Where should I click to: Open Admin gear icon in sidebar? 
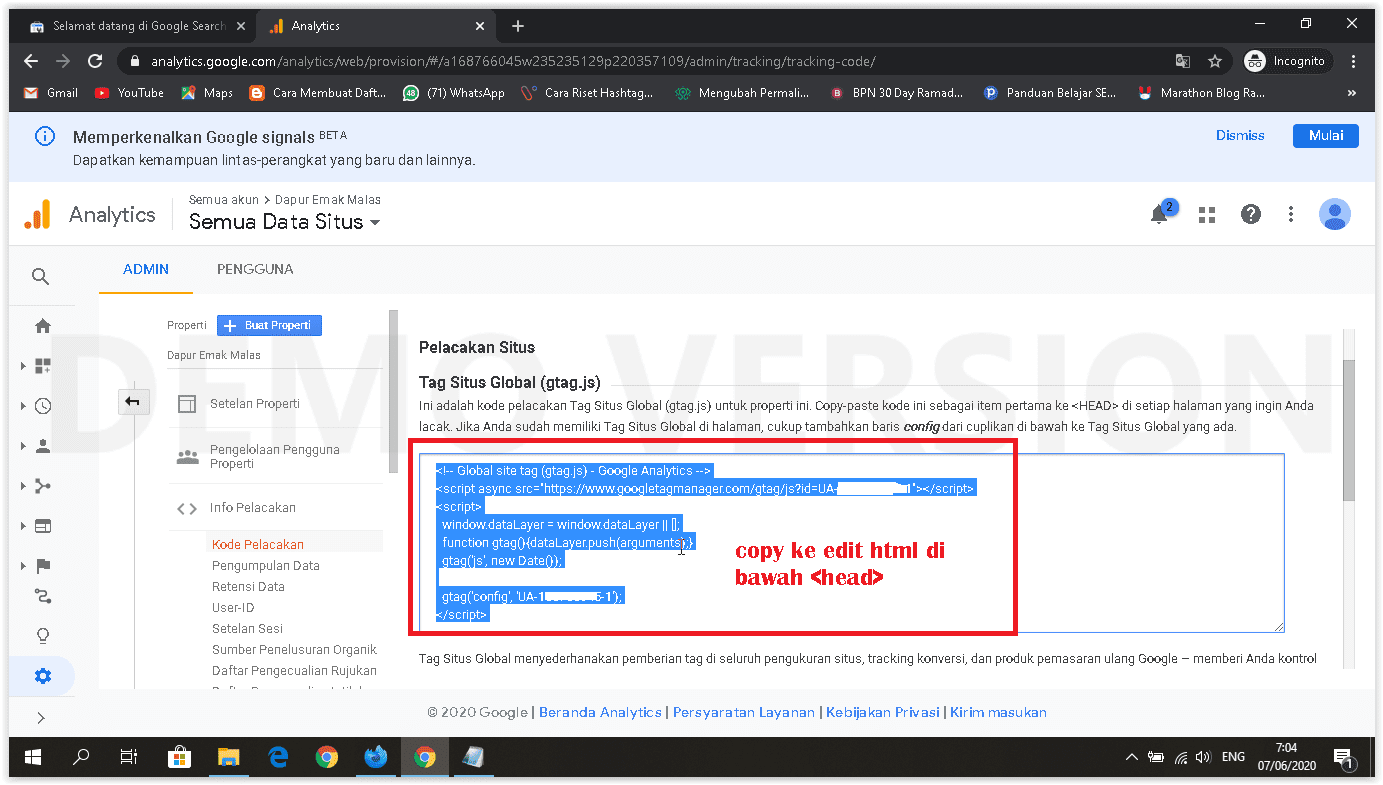pos(42,676)
